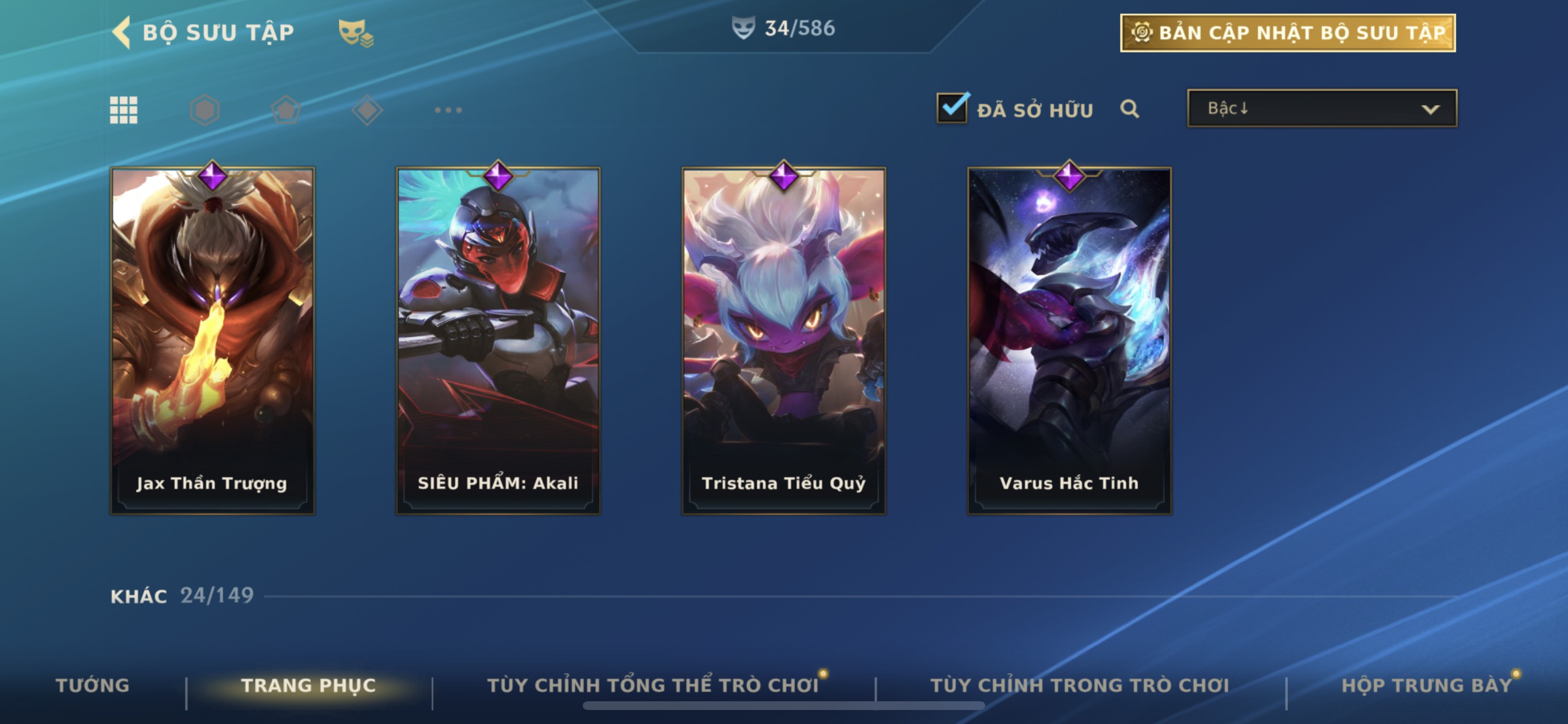Uncheck the Đã Sở Hữu checkbox

click(953, 108)
